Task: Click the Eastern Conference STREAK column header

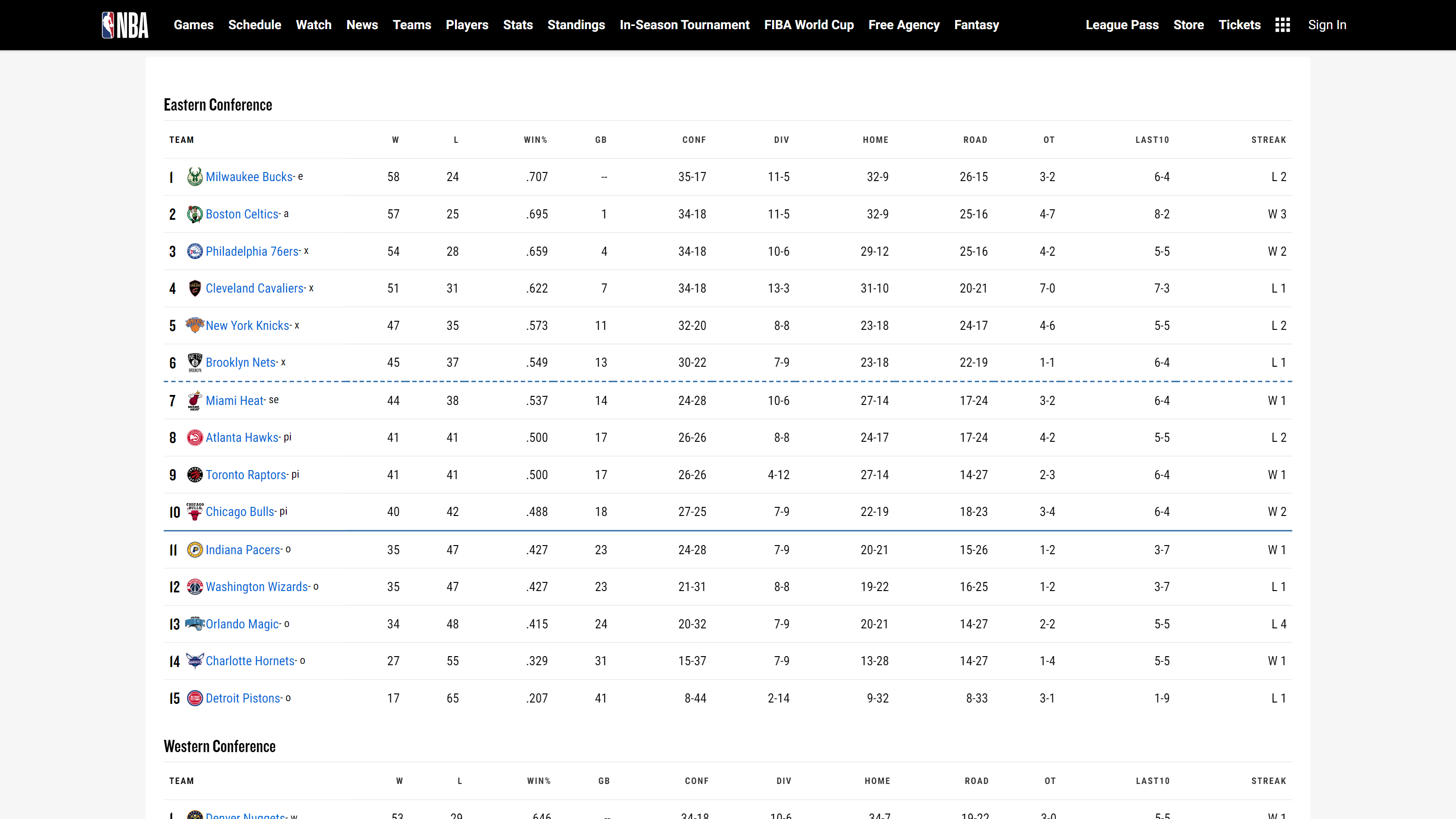Action: coord(1269,140)
